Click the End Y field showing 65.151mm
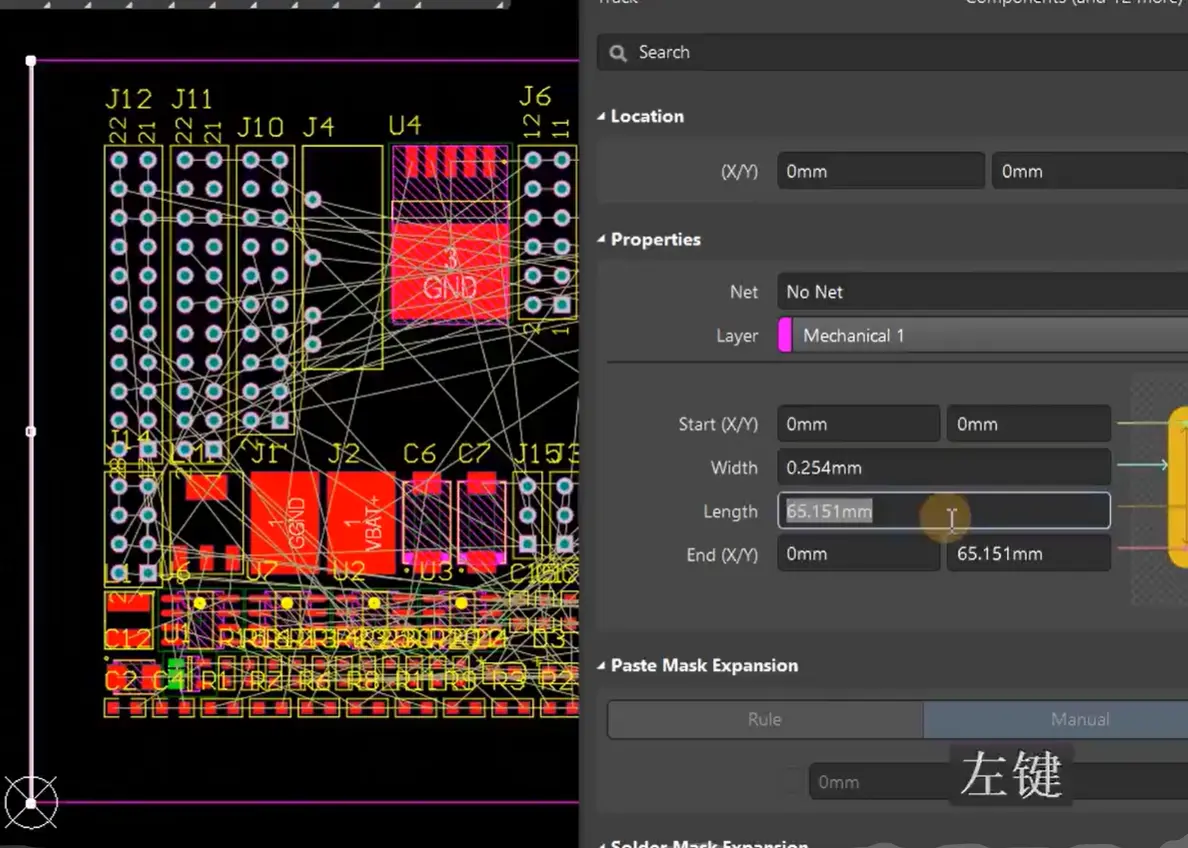This screenshot has width=1188, height=848. tap(1029, 554)
